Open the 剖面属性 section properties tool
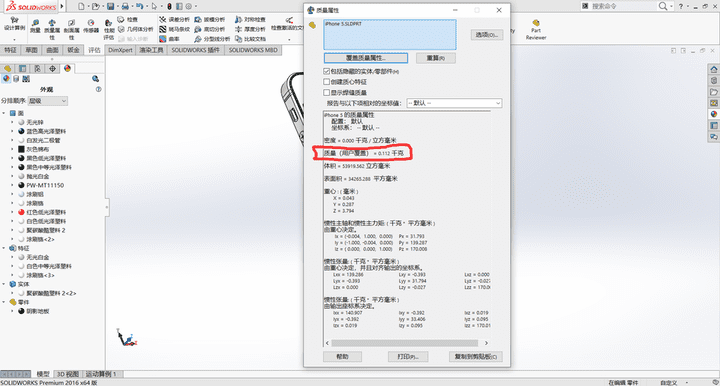 71,29
